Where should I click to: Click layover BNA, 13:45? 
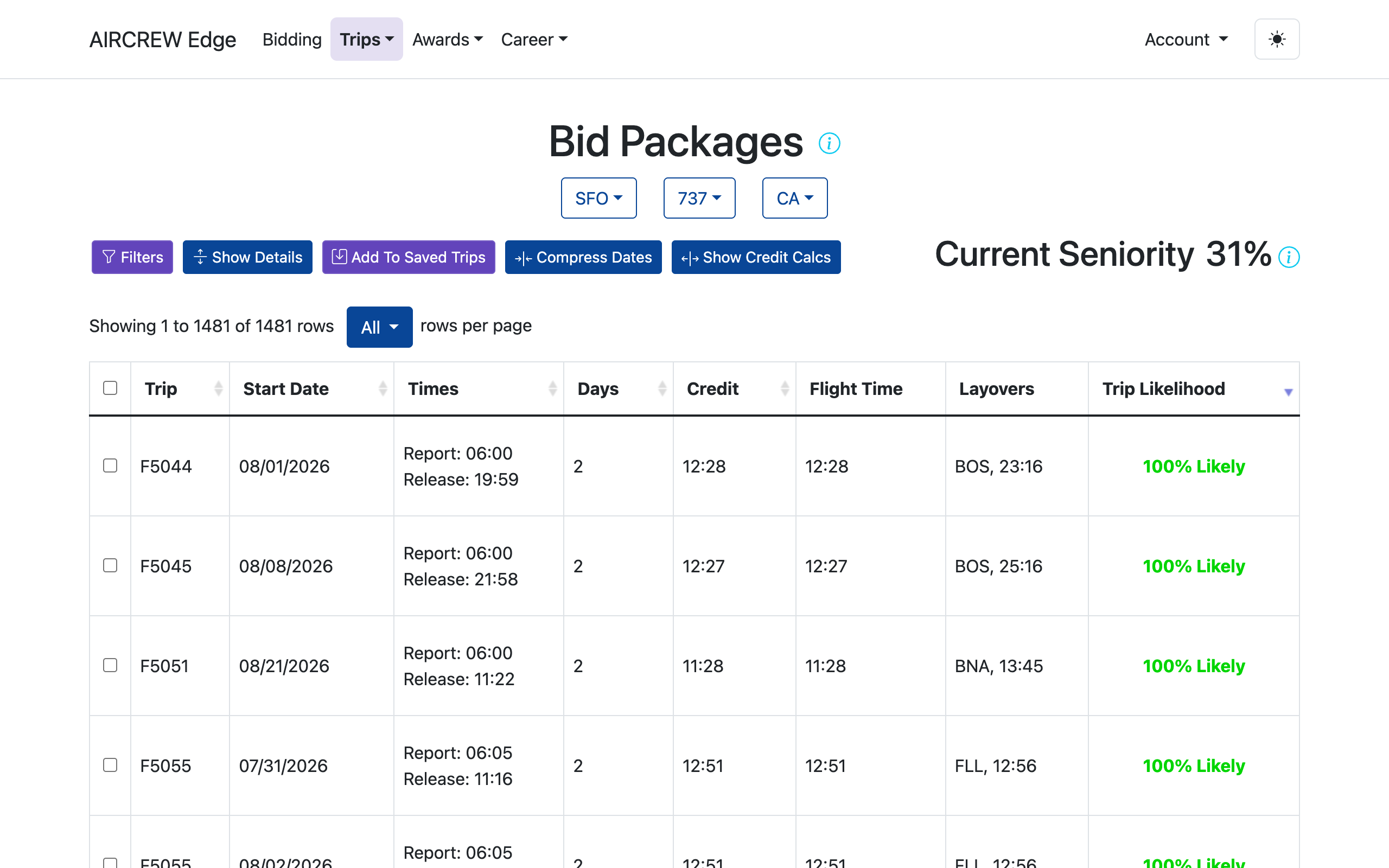click(x=999, y=666)
